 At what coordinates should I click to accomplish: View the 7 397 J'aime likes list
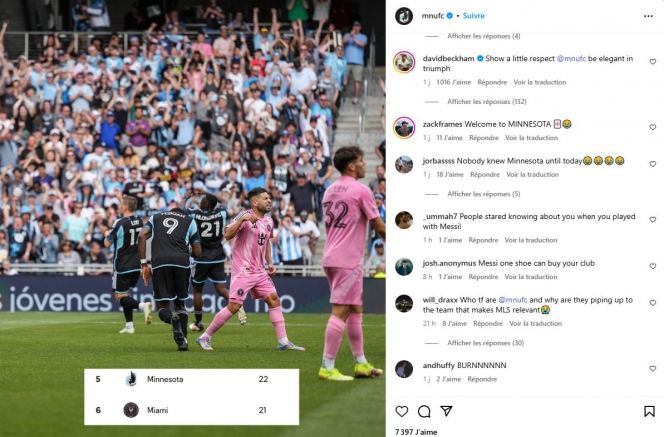click(416, 432)
